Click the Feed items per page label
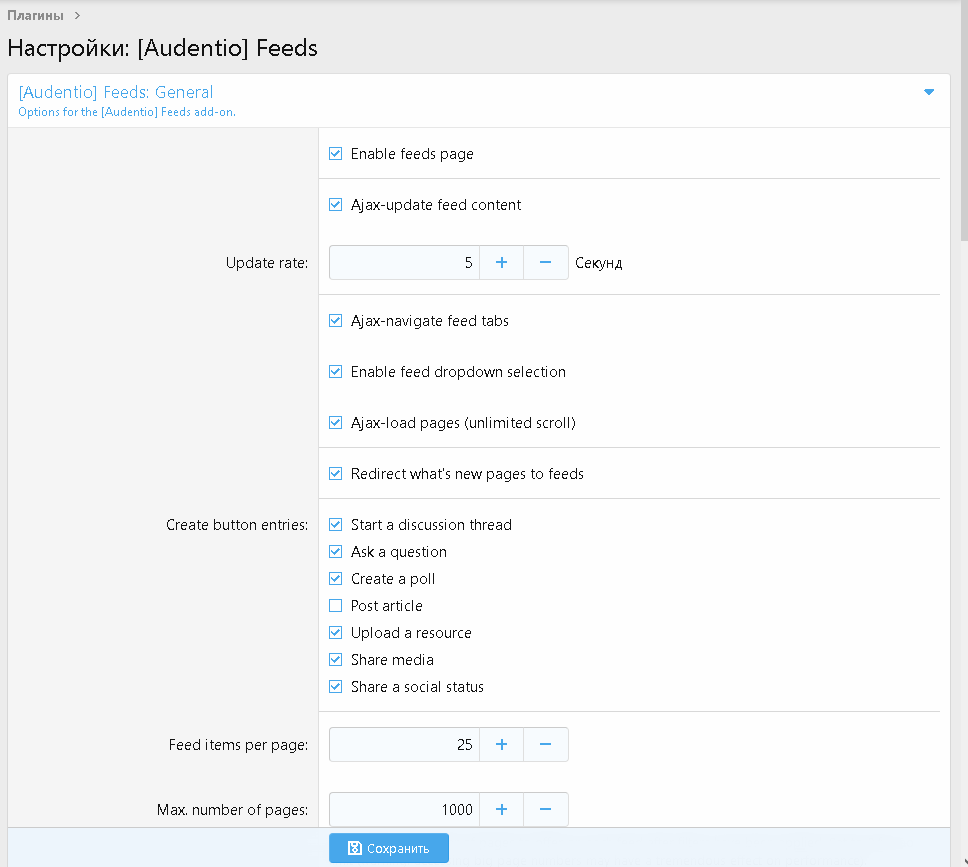The height and width of the screenshot is (867, 968). click(238, 745)
